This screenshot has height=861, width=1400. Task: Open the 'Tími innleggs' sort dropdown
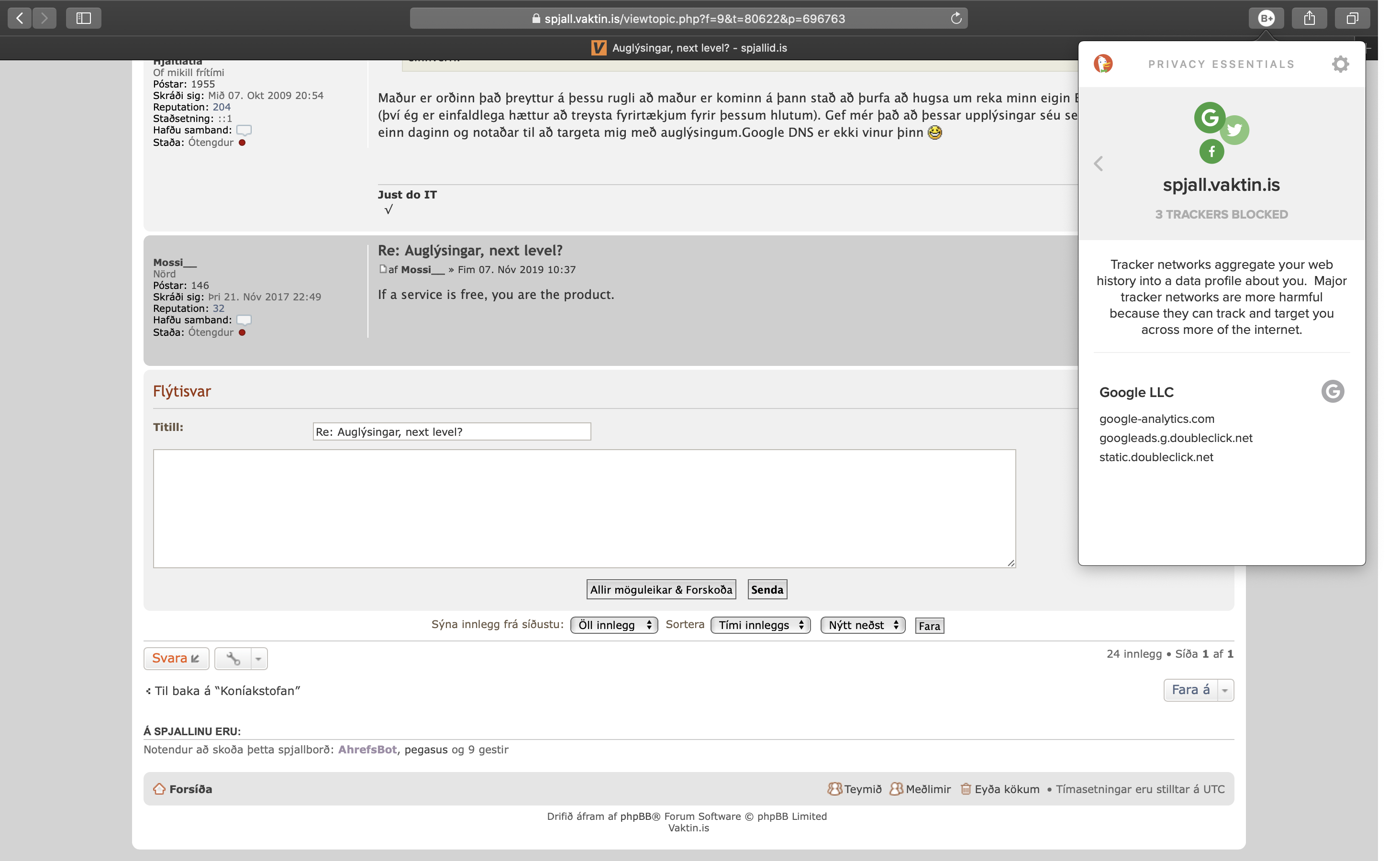coord(760,625)
